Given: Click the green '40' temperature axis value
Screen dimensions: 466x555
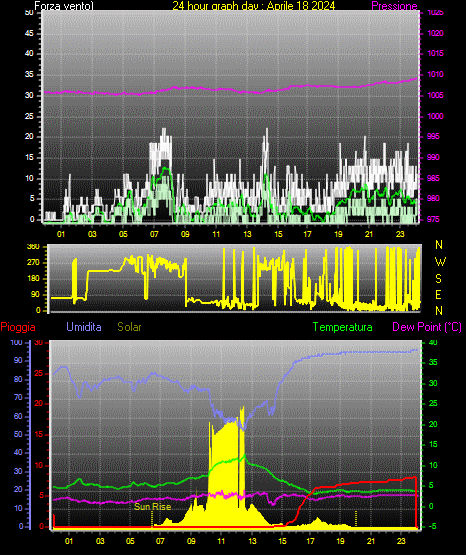Looking at the screenshot, I should coord(433,342).
